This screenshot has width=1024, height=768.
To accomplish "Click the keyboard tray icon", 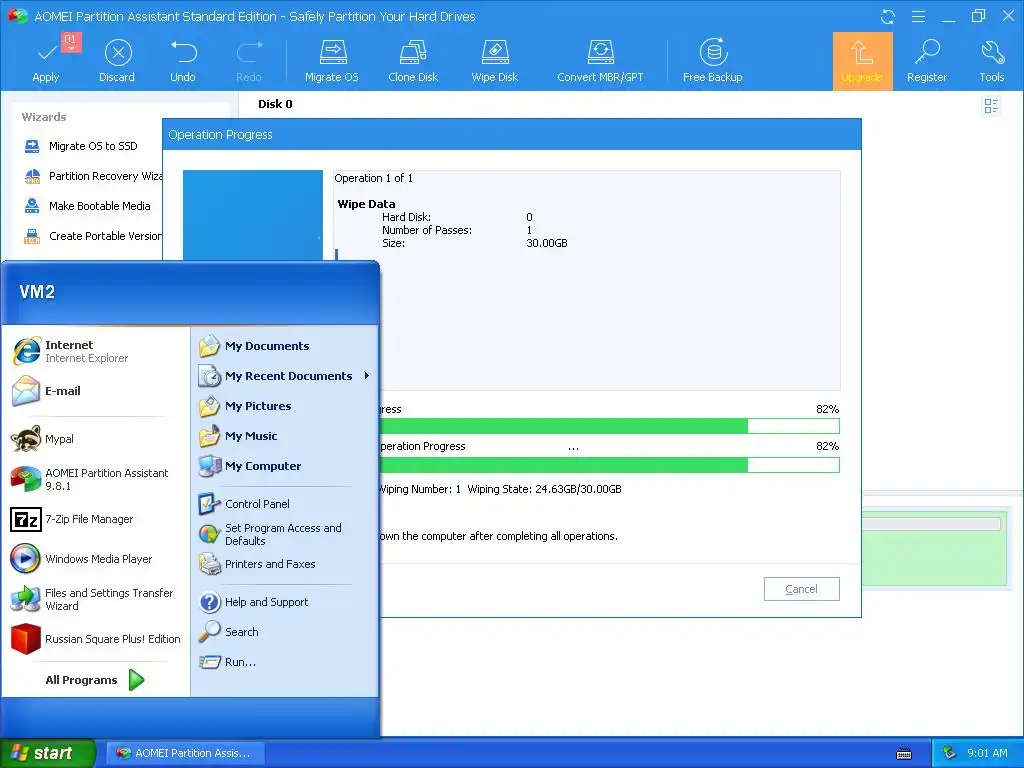I will [904, 754].
